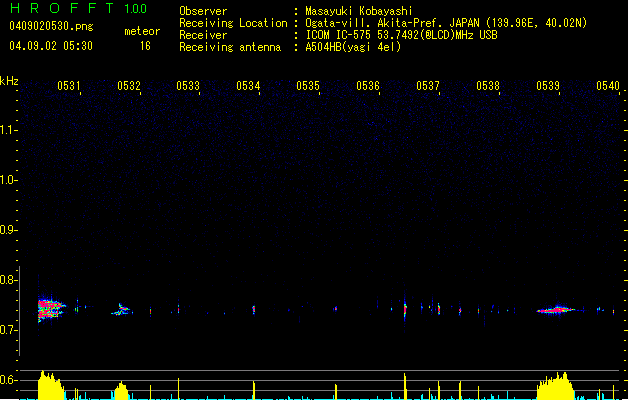Click the A504HB(yagi 4el) antenna text
The height and width of the screenshot is (400, 629).
pyautogui.click(x=353, y=47)
